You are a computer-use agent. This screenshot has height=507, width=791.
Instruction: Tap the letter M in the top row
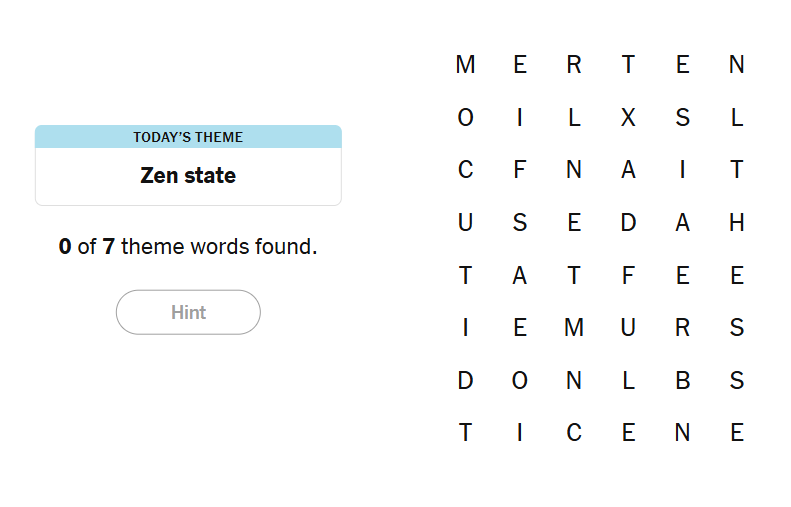click(x=465, y=65)
